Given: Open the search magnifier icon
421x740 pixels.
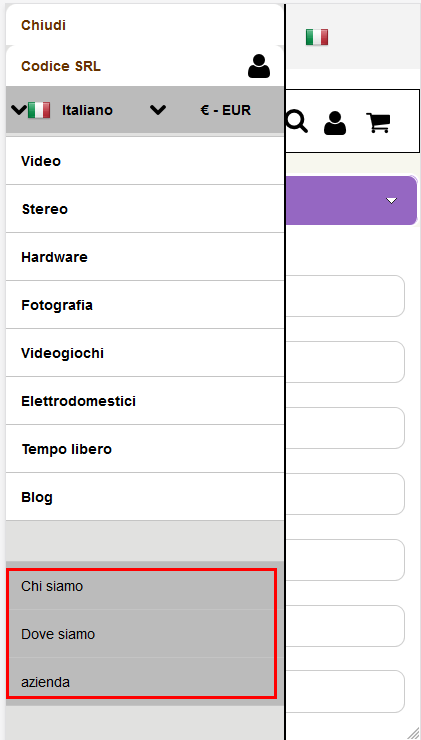Looking at the screenshot, I should (297, 122).
